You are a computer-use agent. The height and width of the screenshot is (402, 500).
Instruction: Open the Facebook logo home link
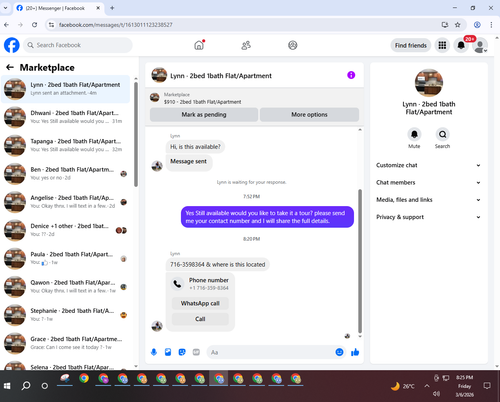12,45
